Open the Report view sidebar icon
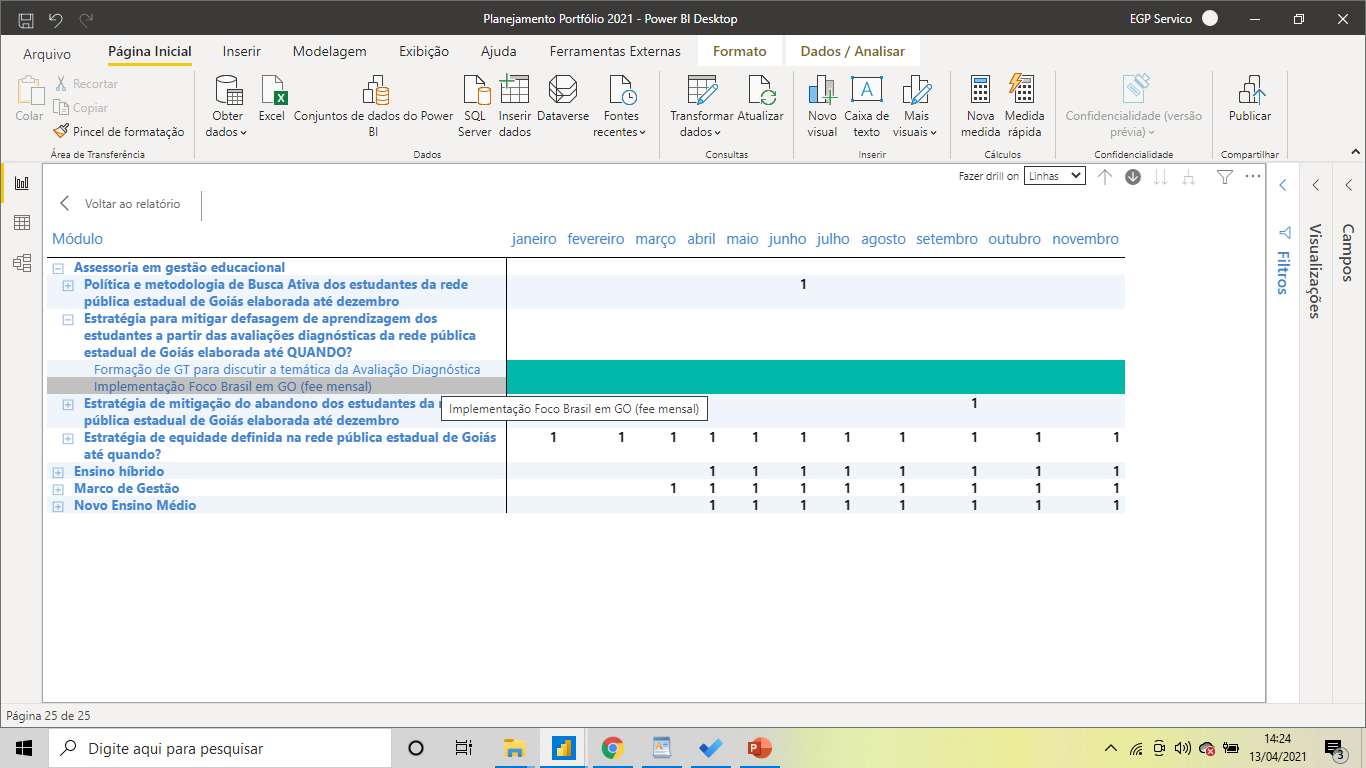 21,183
